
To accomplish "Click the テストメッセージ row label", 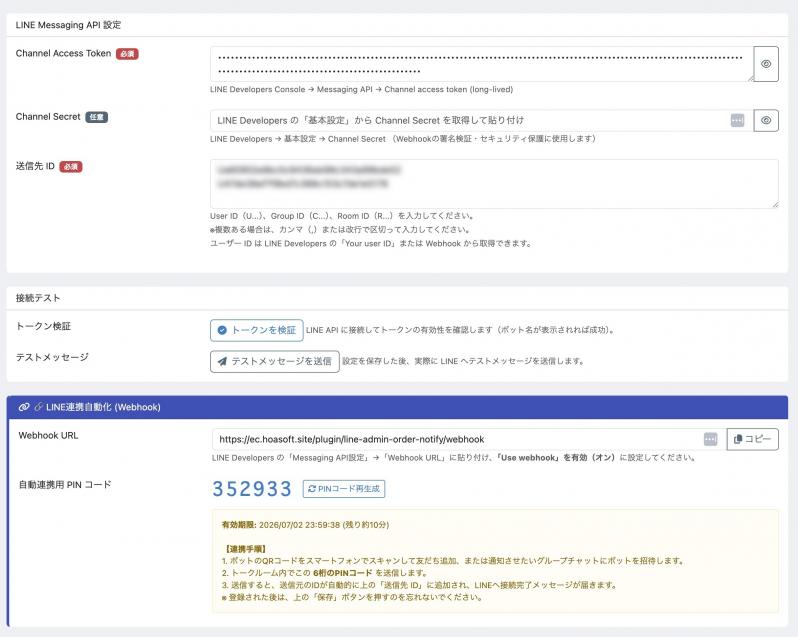I will [x=52, y=357].
